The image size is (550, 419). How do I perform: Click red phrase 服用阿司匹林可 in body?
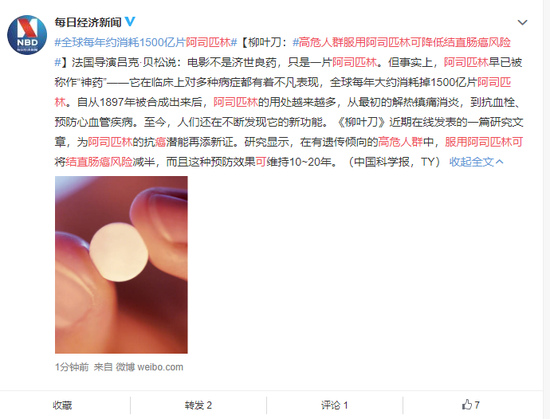484,142
